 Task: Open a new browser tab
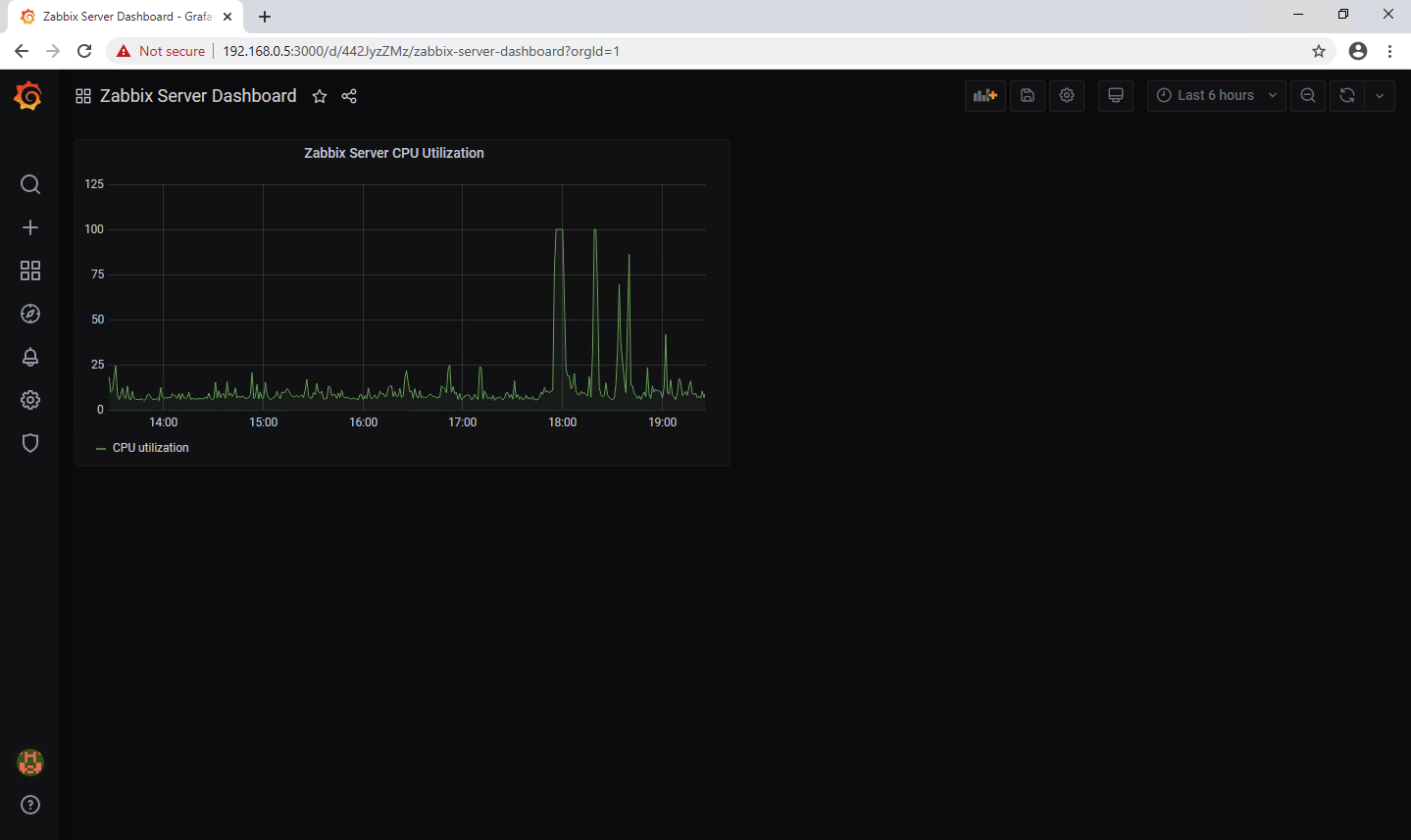pyautogui.click(x=265, y=17)
